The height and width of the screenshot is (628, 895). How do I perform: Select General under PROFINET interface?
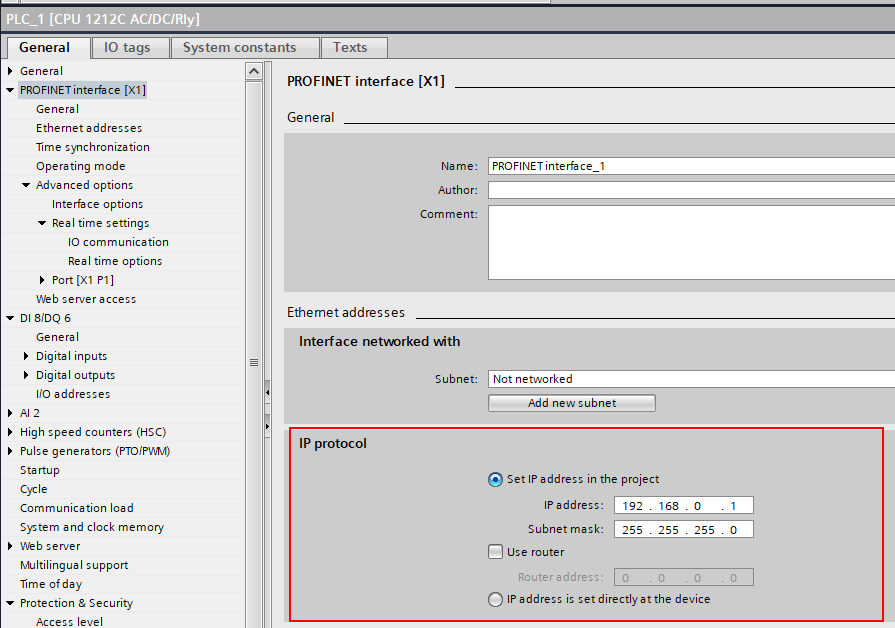(x=57, y=109)
